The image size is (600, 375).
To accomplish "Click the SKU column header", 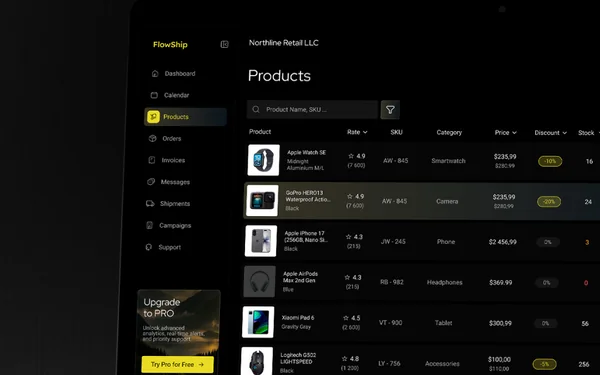I will click(x=396, y=132).
